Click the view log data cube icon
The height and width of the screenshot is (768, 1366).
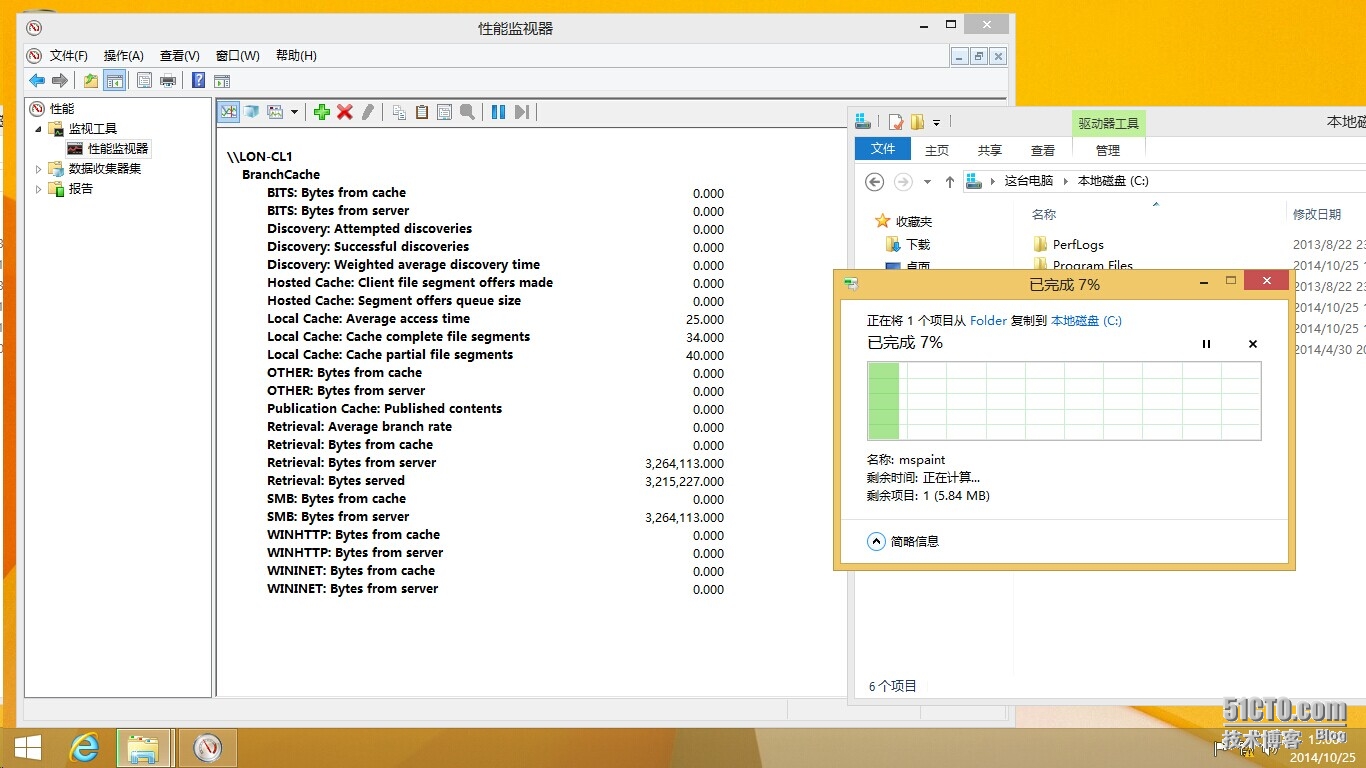[x=252, y=112]
